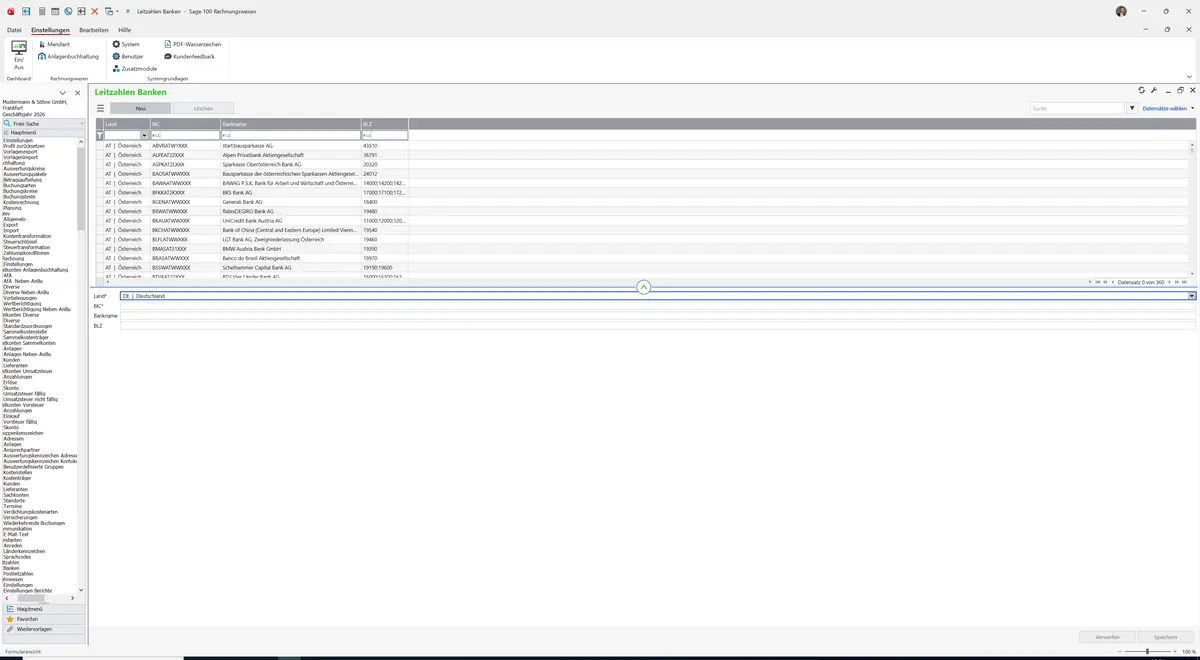Close the left navigation panel

pos(77,93)
